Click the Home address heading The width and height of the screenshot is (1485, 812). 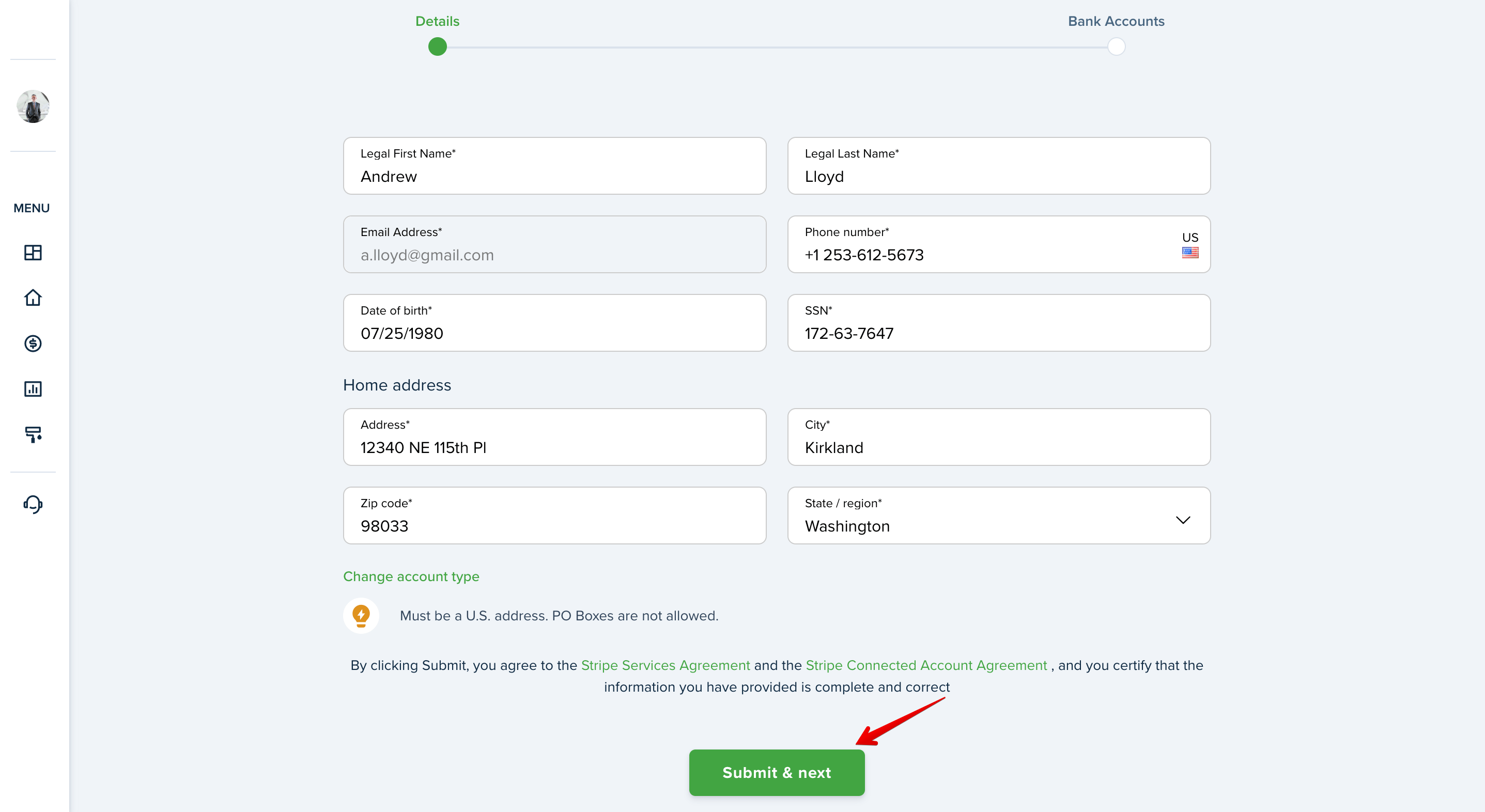pyautogui.click(x=397, y=385)
